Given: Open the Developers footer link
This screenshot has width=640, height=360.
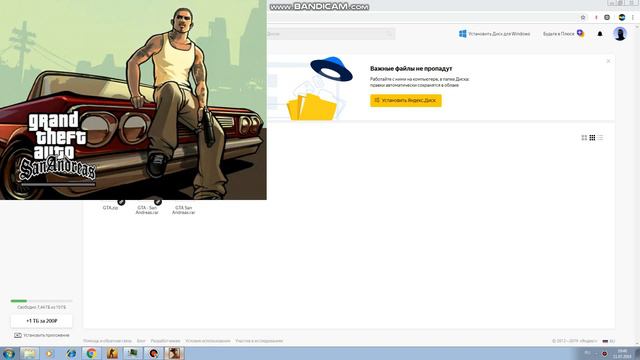Looking at the screenshot, I should (165, 341).
